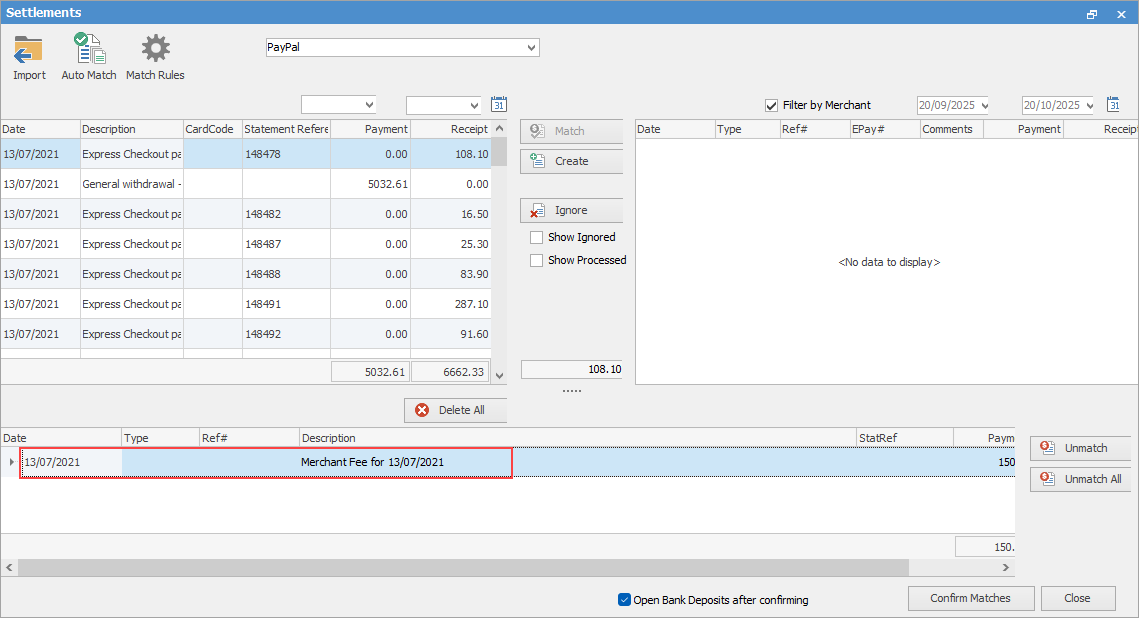Toggle Open Bank Deposits after confirming
This screenshot has height=618, width=1139.
624,600
